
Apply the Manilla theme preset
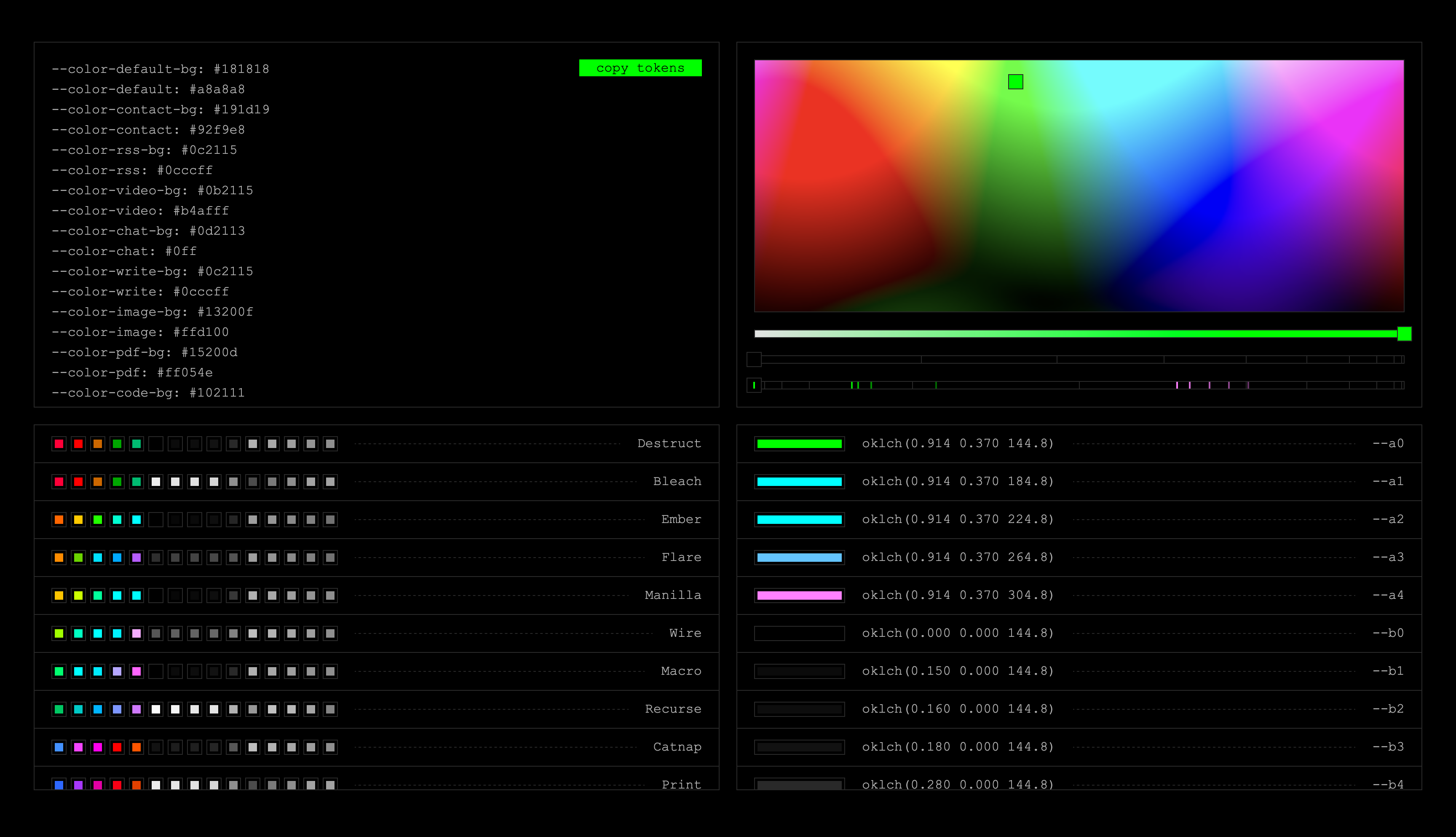(673, 595)
